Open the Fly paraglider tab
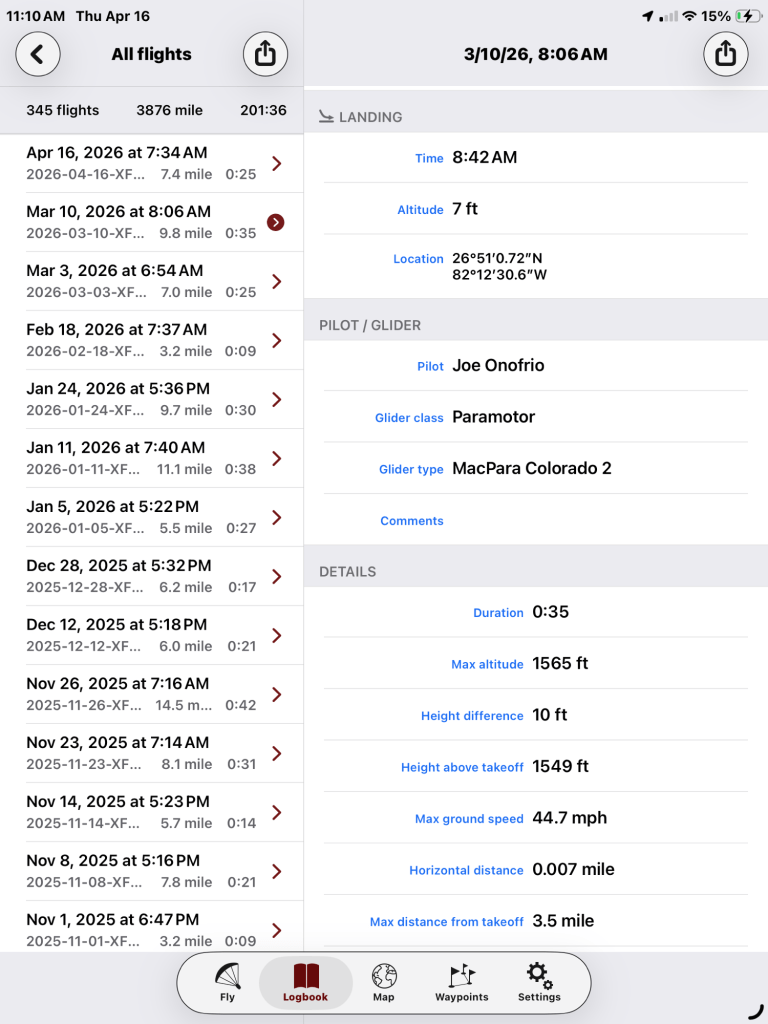 227,982
